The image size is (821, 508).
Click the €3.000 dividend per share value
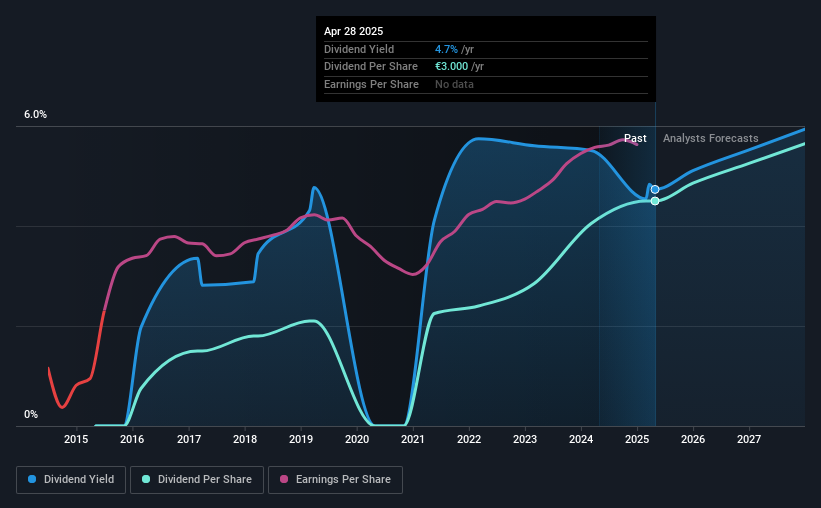tap(451, 67)
